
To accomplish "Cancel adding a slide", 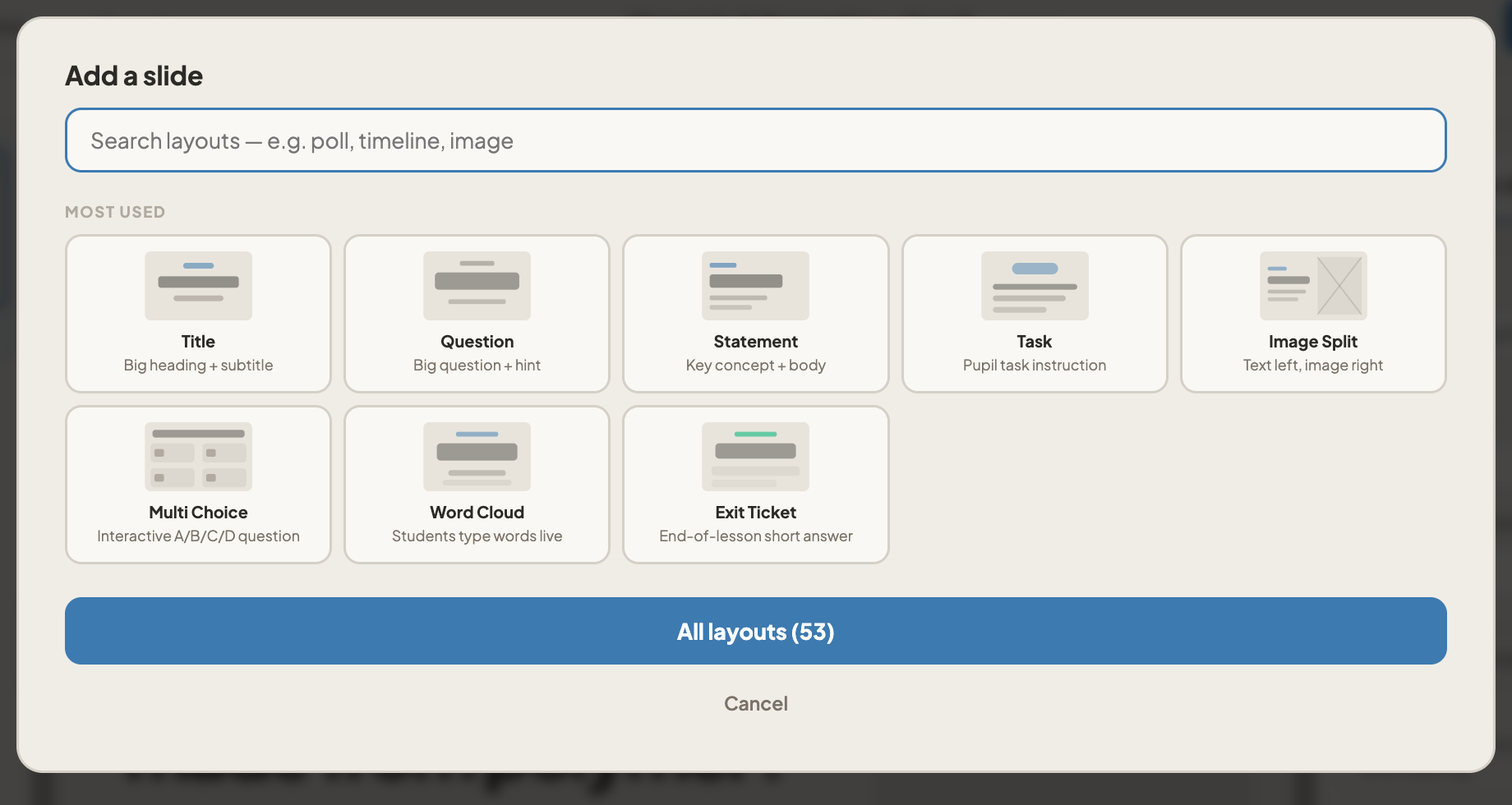I will click(x=756, y=704).
